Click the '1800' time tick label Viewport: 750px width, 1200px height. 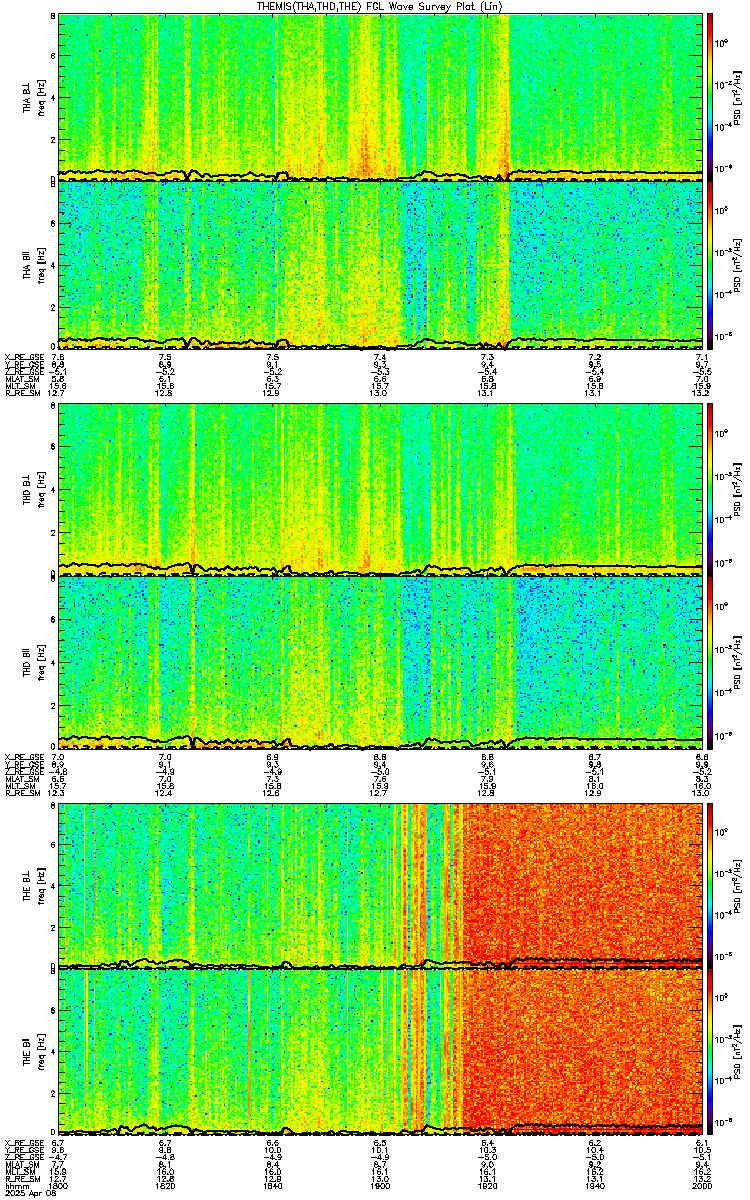[58, 1185]
